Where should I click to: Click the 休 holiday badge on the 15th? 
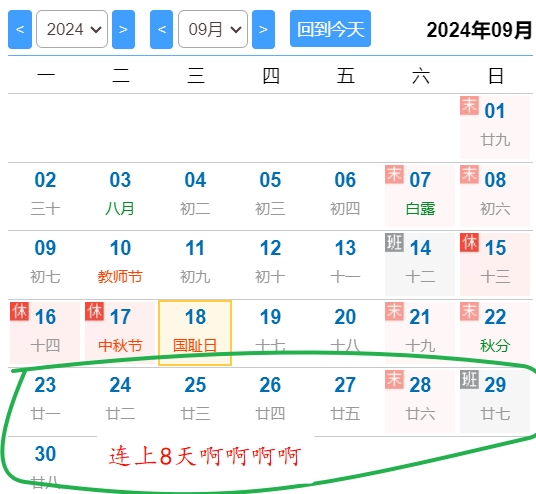click(x=469, y=243)
